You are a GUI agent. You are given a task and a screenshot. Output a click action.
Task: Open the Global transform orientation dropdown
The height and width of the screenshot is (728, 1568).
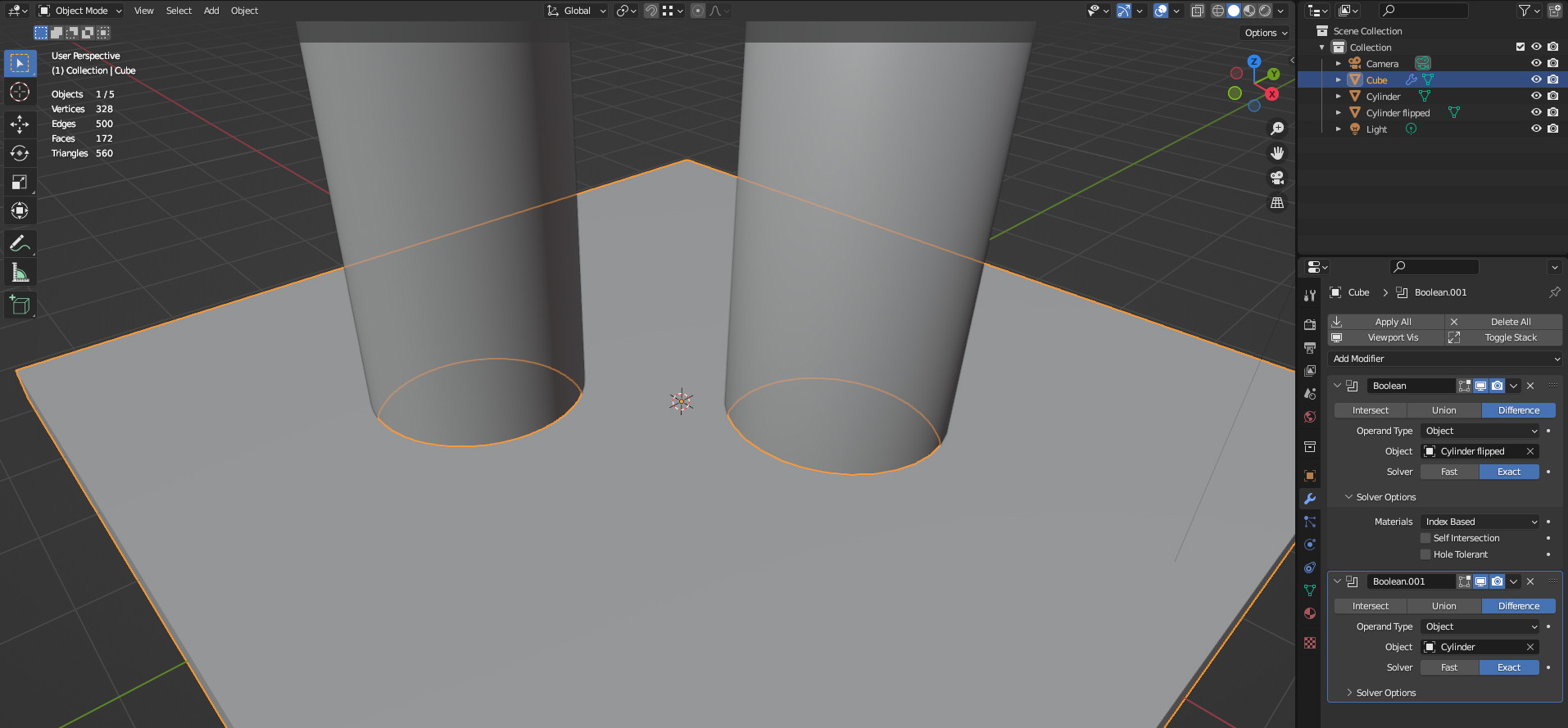pos(577,11)
